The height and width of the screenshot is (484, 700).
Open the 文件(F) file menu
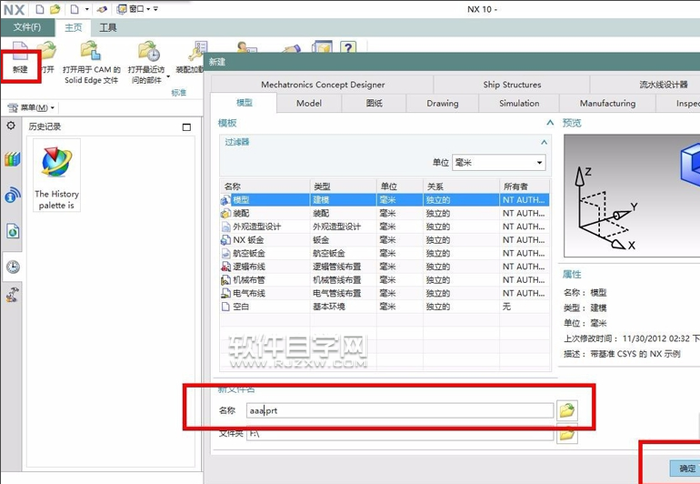click(27, 28)
